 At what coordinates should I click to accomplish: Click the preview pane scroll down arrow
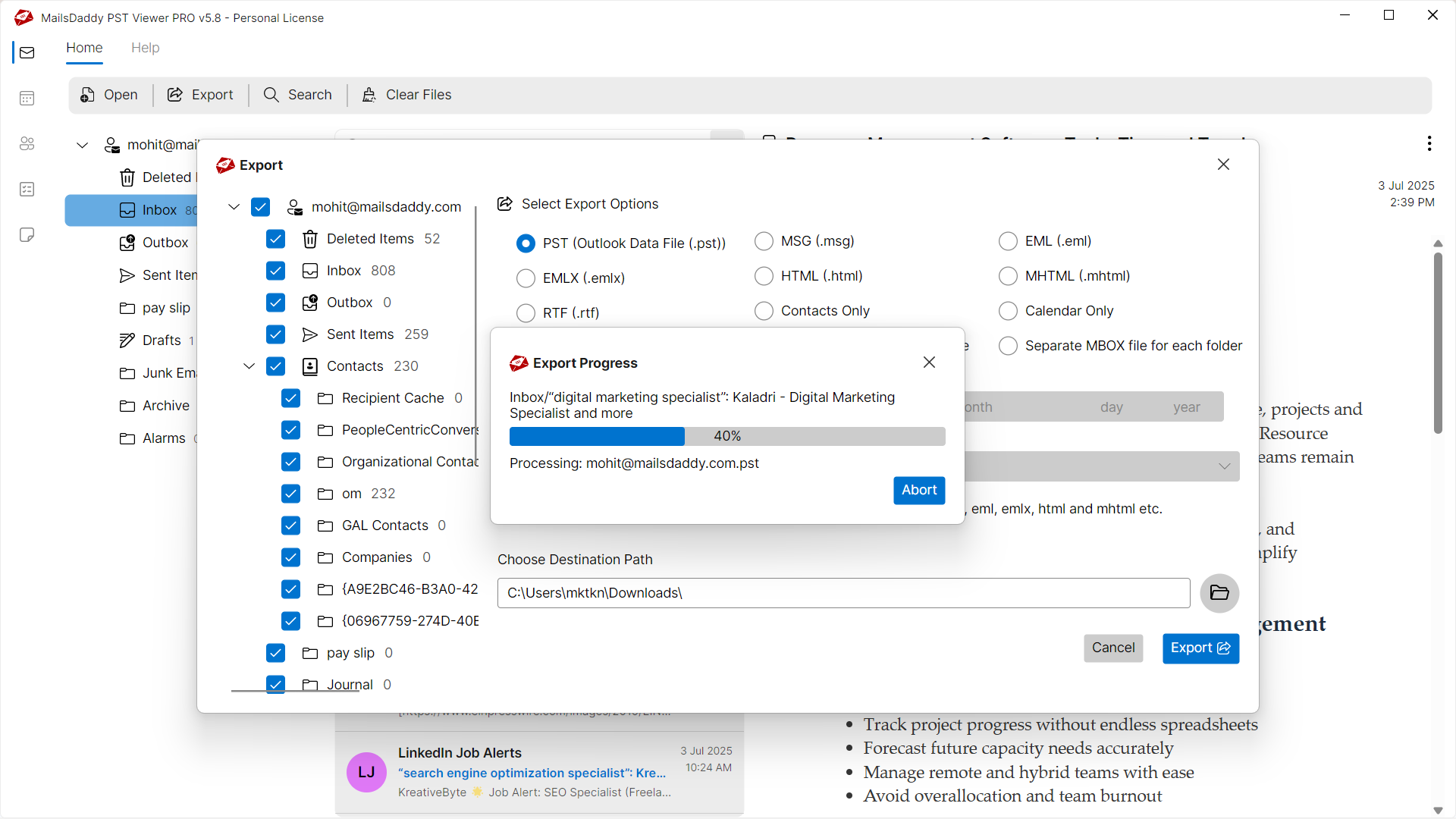[1438, 810]
